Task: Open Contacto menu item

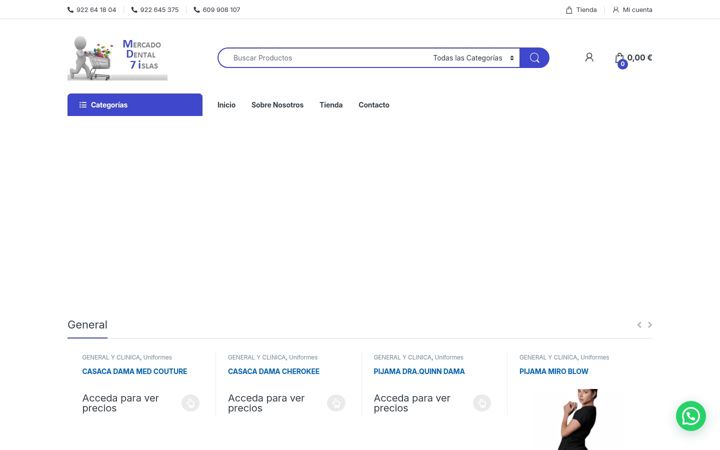Action: [374, 105]
